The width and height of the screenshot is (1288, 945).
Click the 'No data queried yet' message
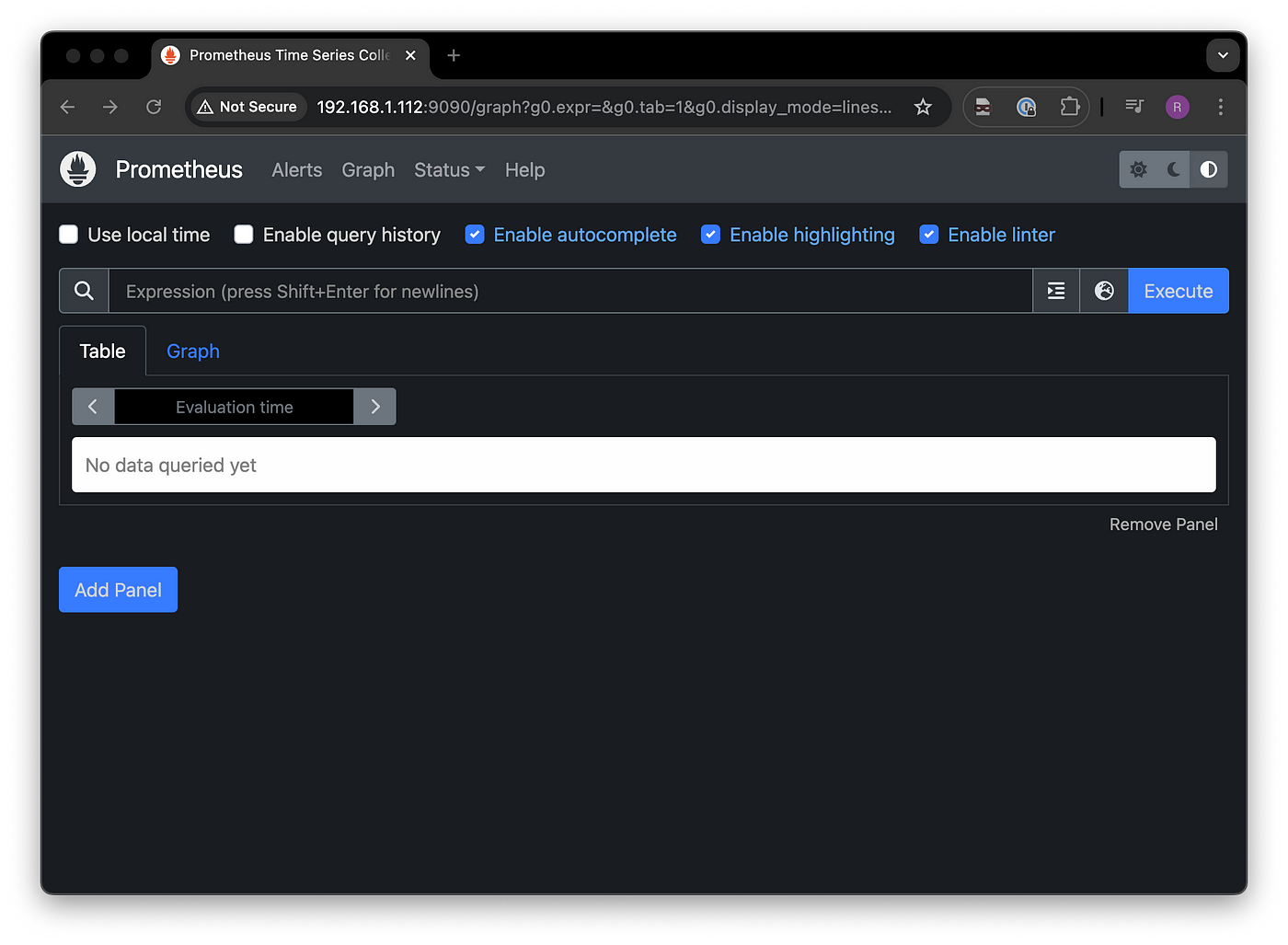(x=171, y=465)
